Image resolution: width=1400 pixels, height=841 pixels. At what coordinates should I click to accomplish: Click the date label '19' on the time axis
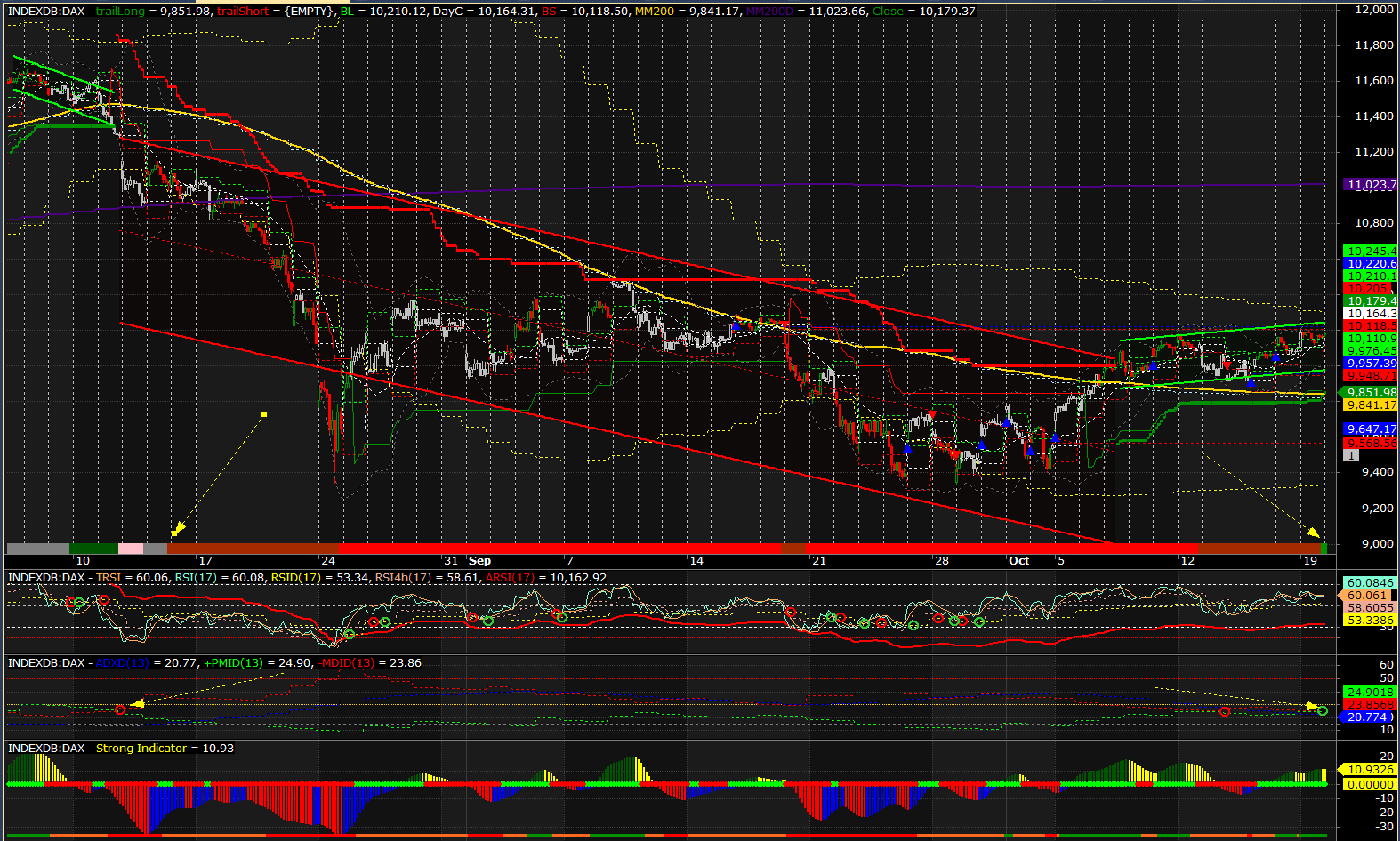point(1310,561)
